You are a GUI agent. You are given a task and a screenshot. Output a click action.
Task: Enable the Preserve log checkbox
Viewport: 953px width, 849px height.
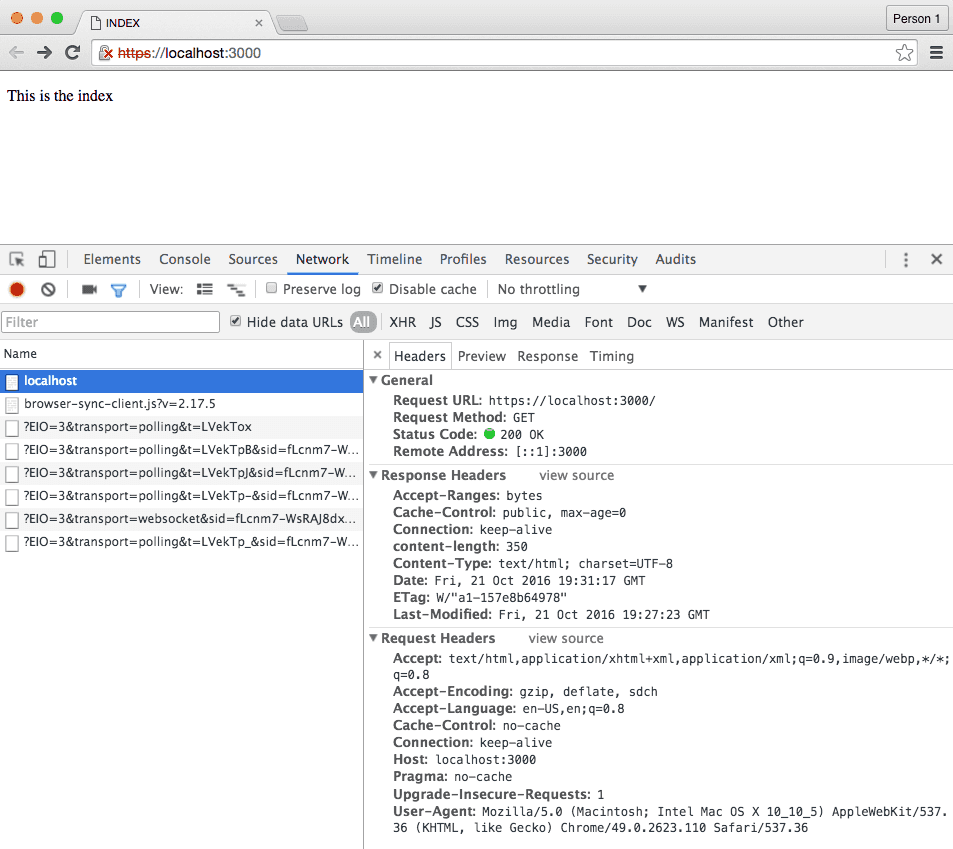[x=271, y=289]
